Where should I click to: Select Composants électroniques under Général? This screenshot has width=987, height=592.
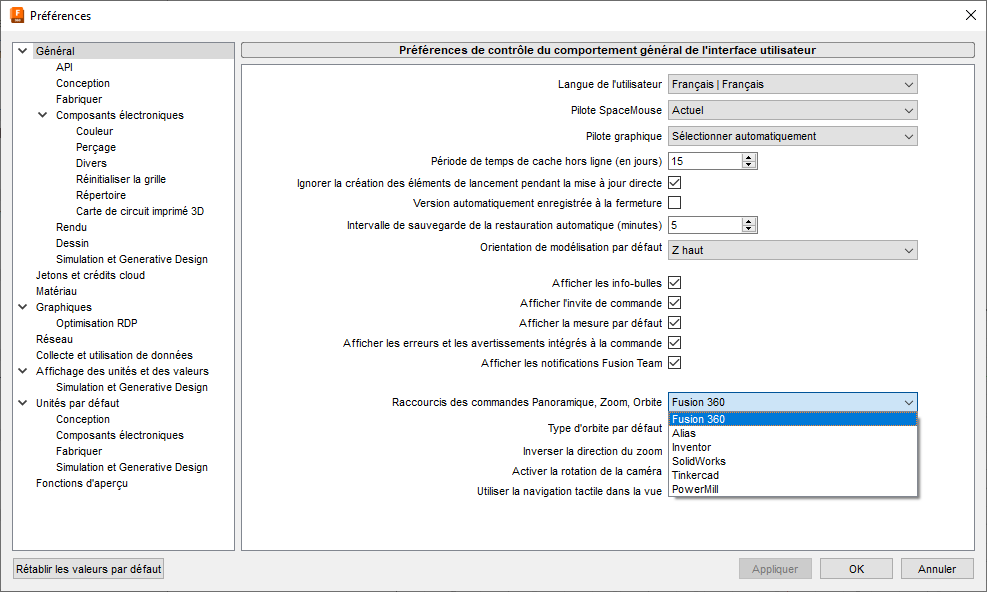(120, 115)
